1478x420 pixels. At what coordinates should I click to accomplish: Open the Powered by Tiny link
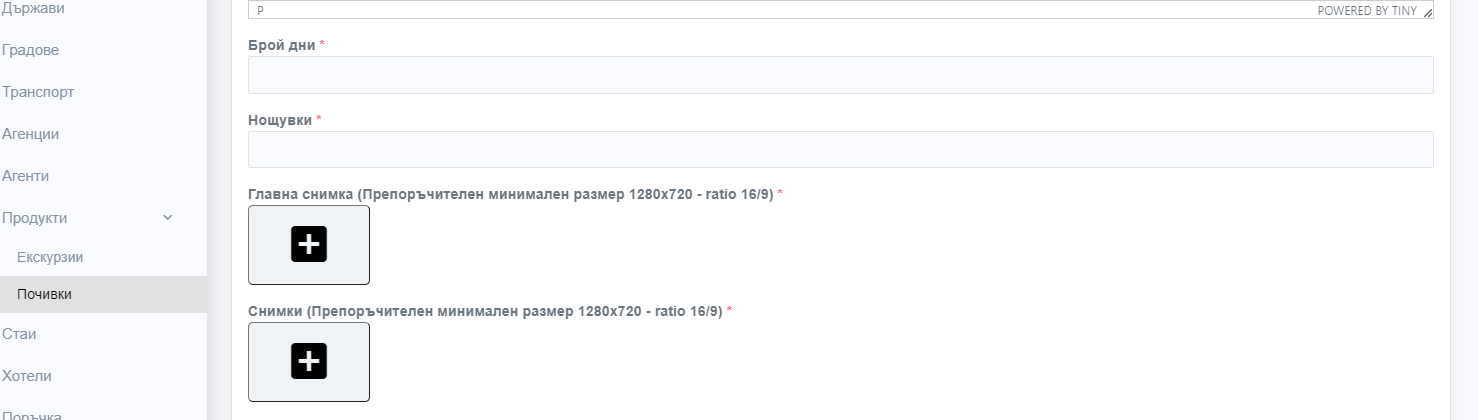pos(1366,11)
